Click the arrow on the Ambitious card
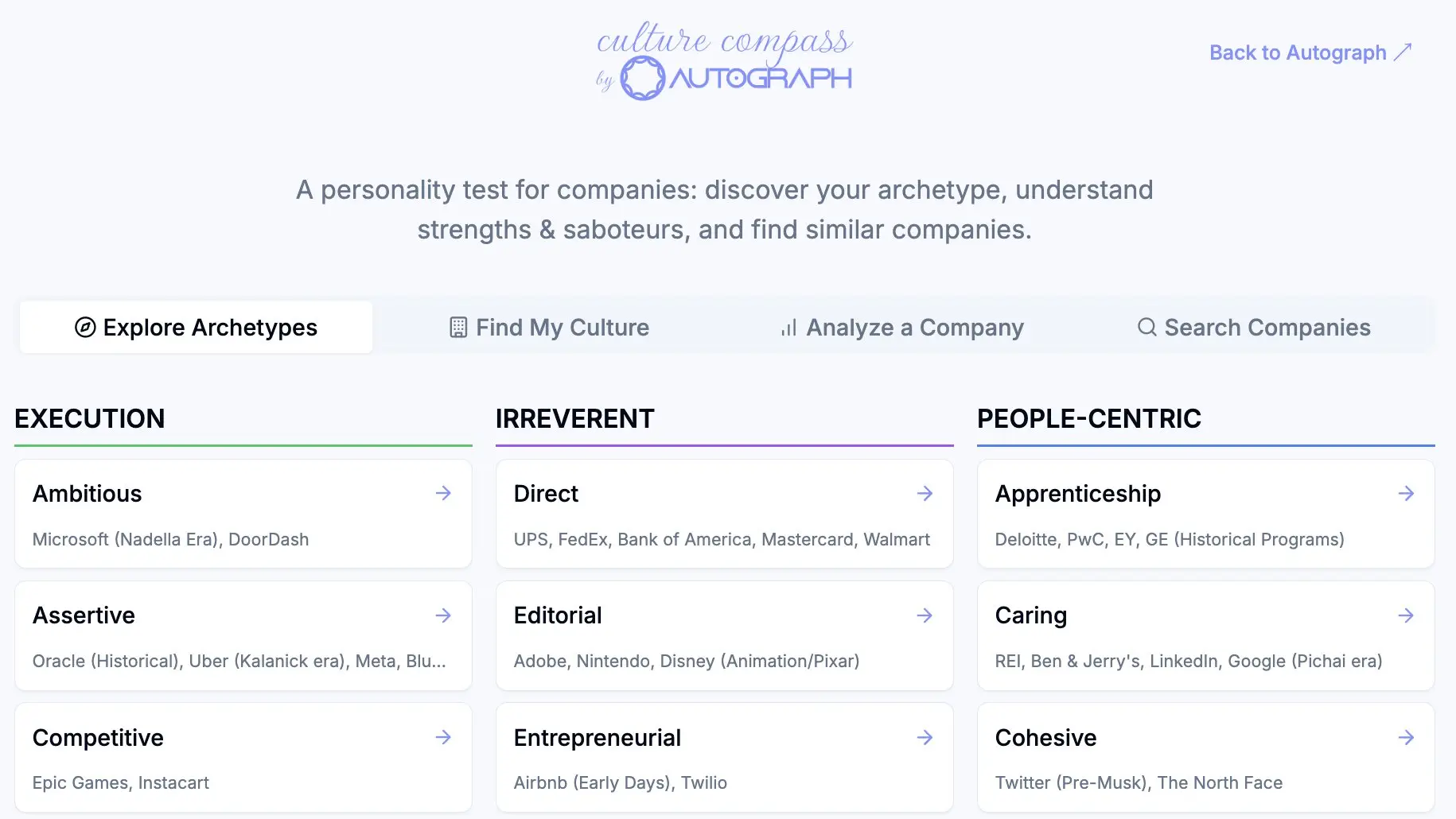 point(443,493)
